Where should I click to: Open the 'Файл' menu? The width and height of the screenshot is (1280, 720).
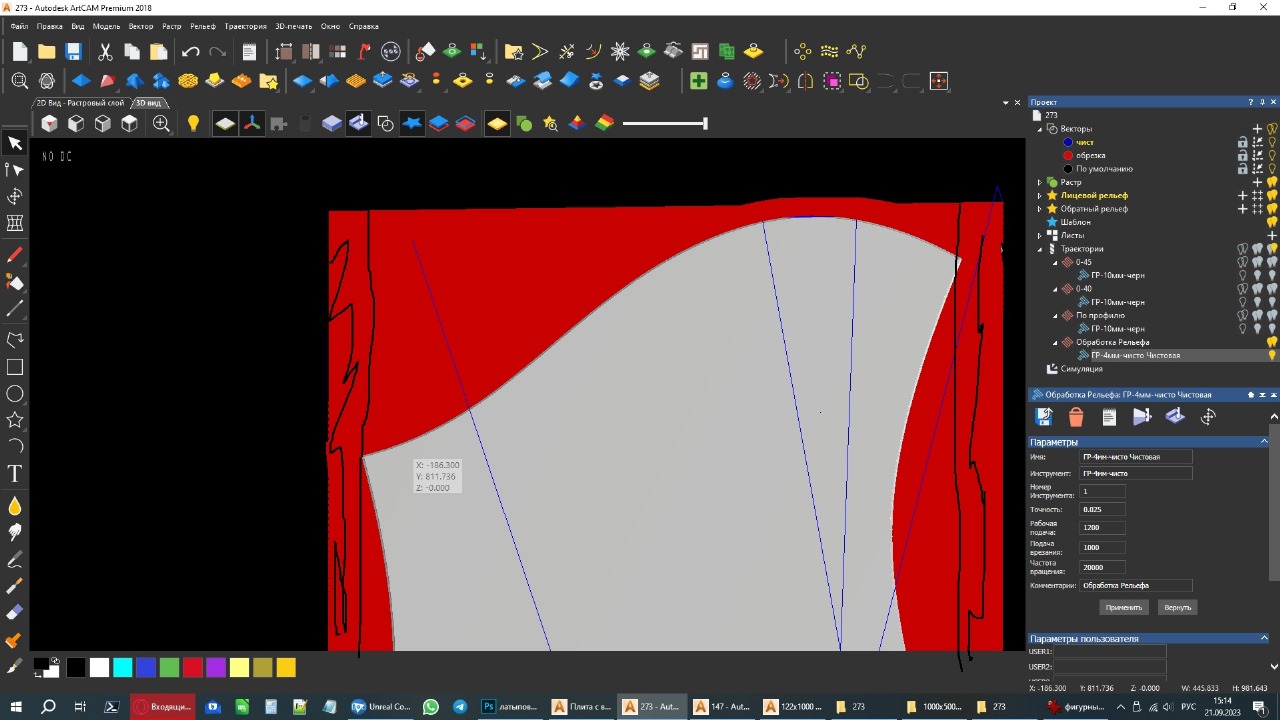click(19, 26)
